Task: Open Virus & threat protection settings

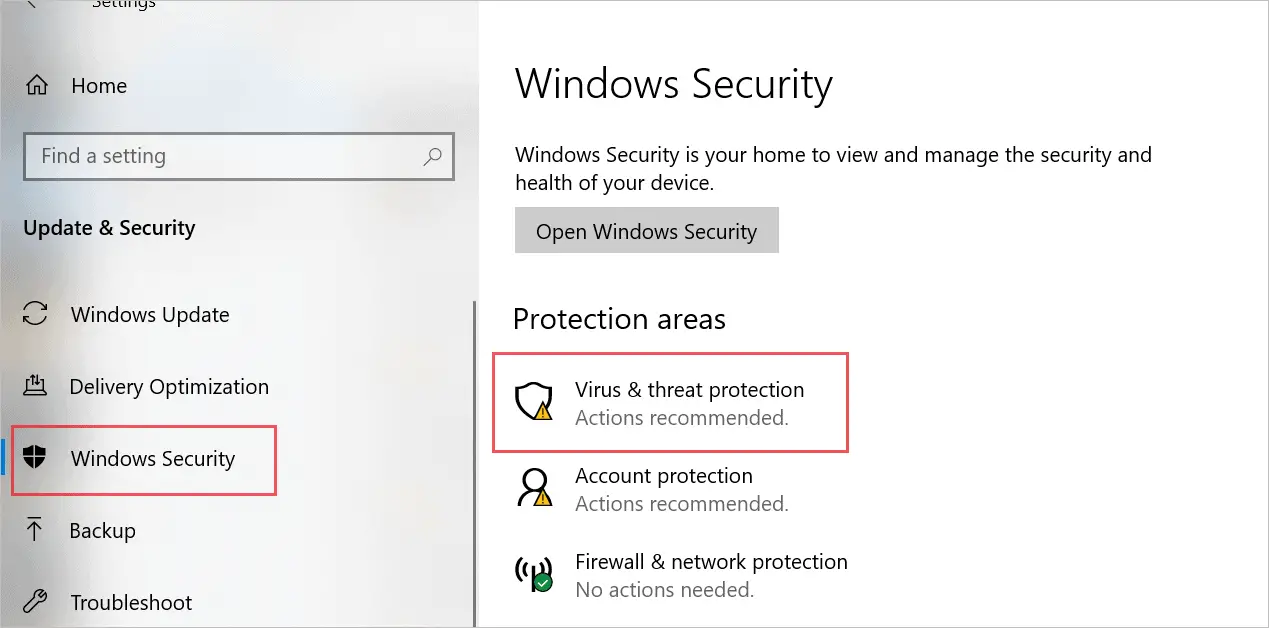Action: coord(689,390)
